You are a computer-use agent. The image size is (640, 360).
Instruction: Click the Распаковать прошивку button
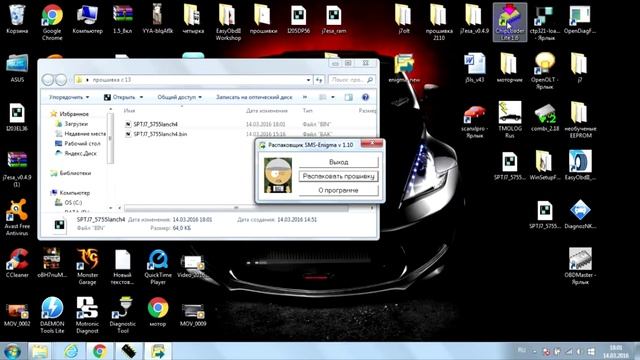click(338, 176)
